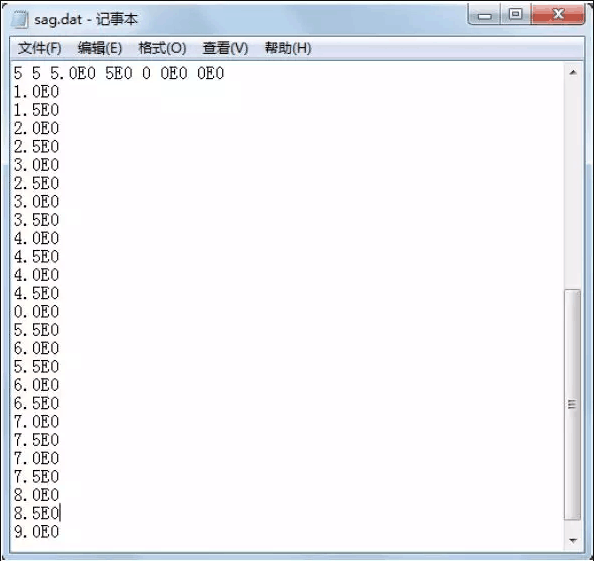Image resolution: width=594 pixels, height=561 pixels.
Task: Open the 查看(V) menu
Action: coord(225,48)
